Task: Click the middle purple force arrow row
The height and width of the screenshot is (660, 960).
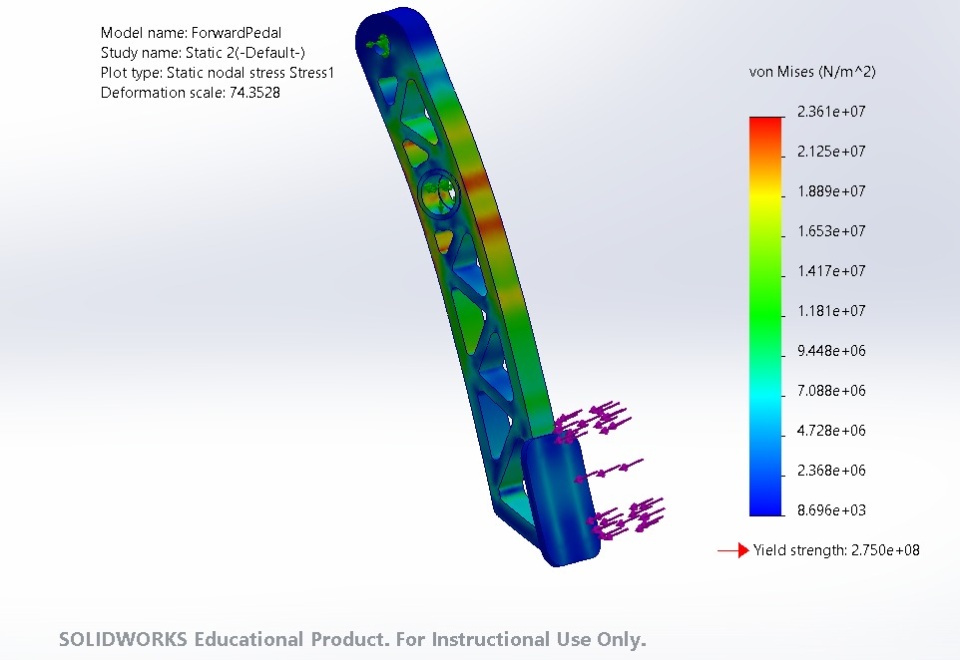Action: [609, 470]
